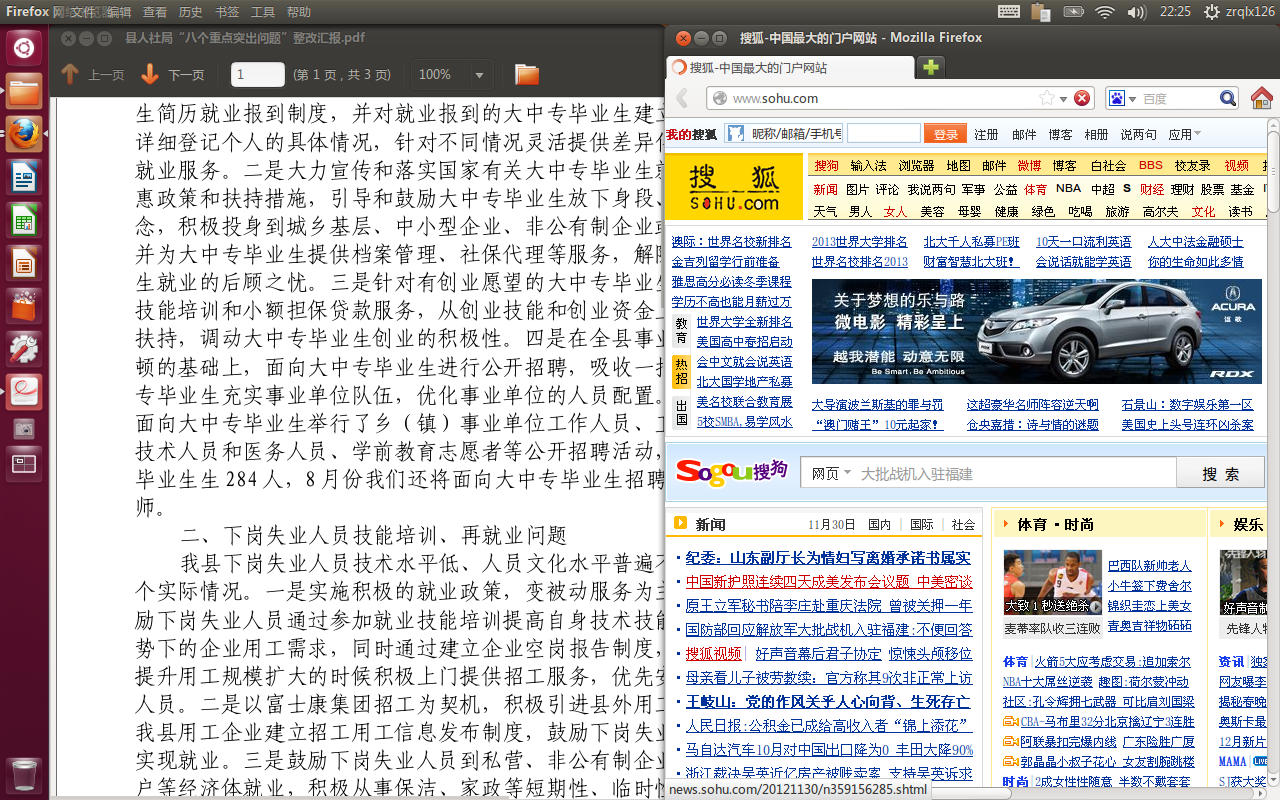Open the Trash in the launcher

pos(24,774)
